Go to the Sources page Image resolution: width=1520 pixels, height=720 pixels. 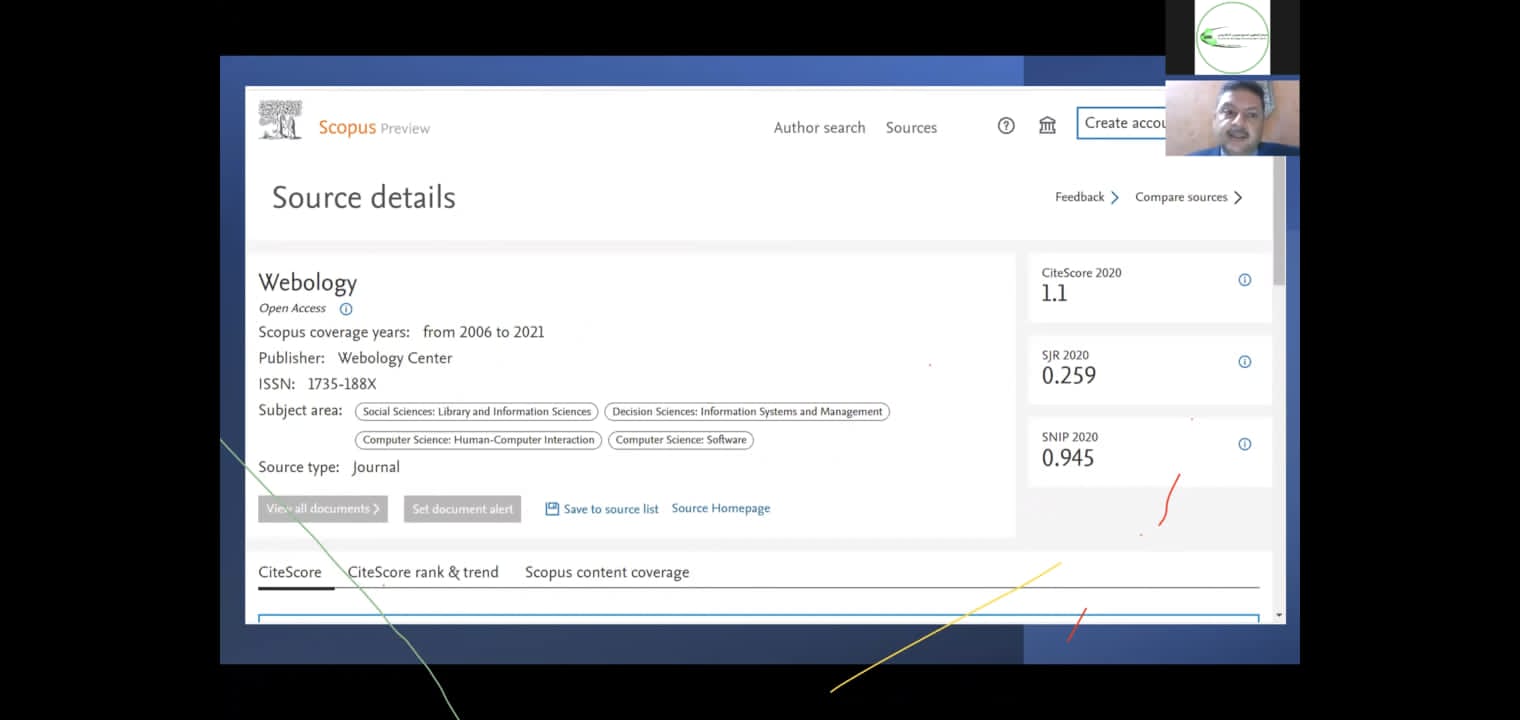(x=911, y=128)
